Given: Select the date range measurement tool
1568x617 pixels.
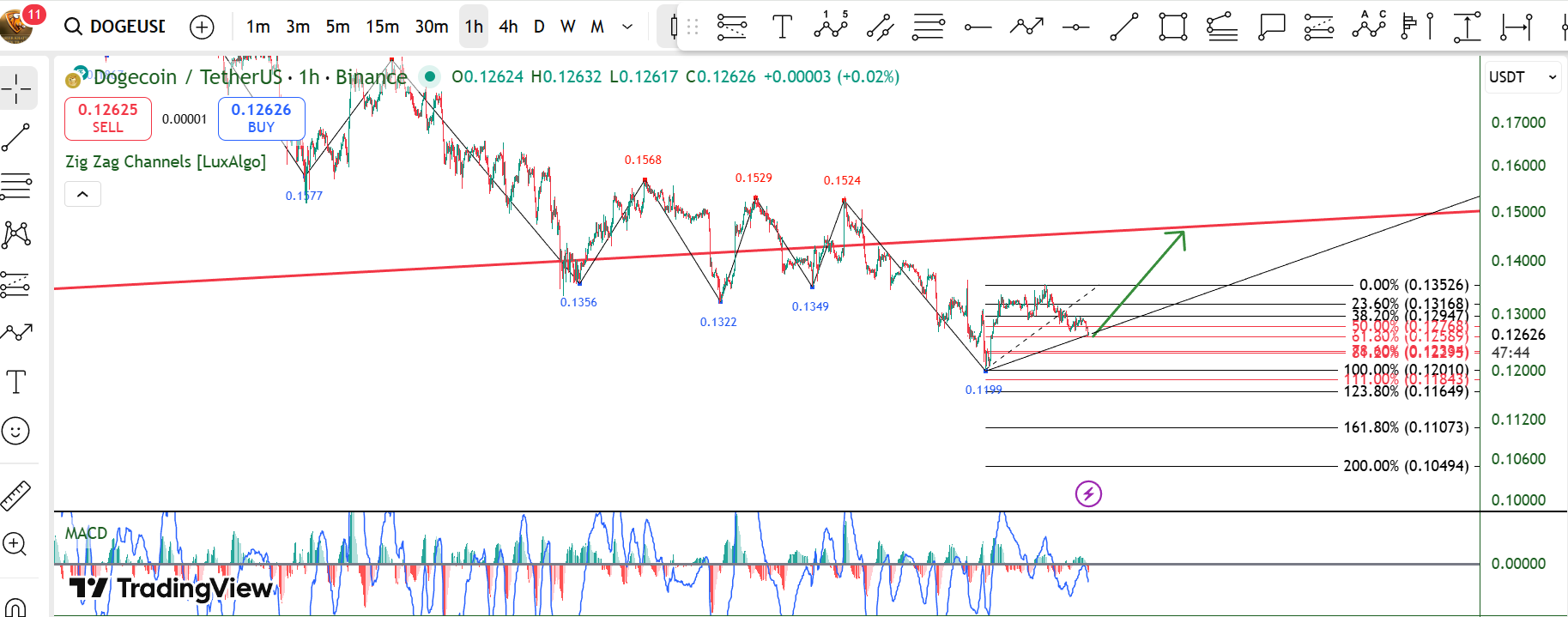Looking at the screenshot, I should click(x=1517, y=27).
